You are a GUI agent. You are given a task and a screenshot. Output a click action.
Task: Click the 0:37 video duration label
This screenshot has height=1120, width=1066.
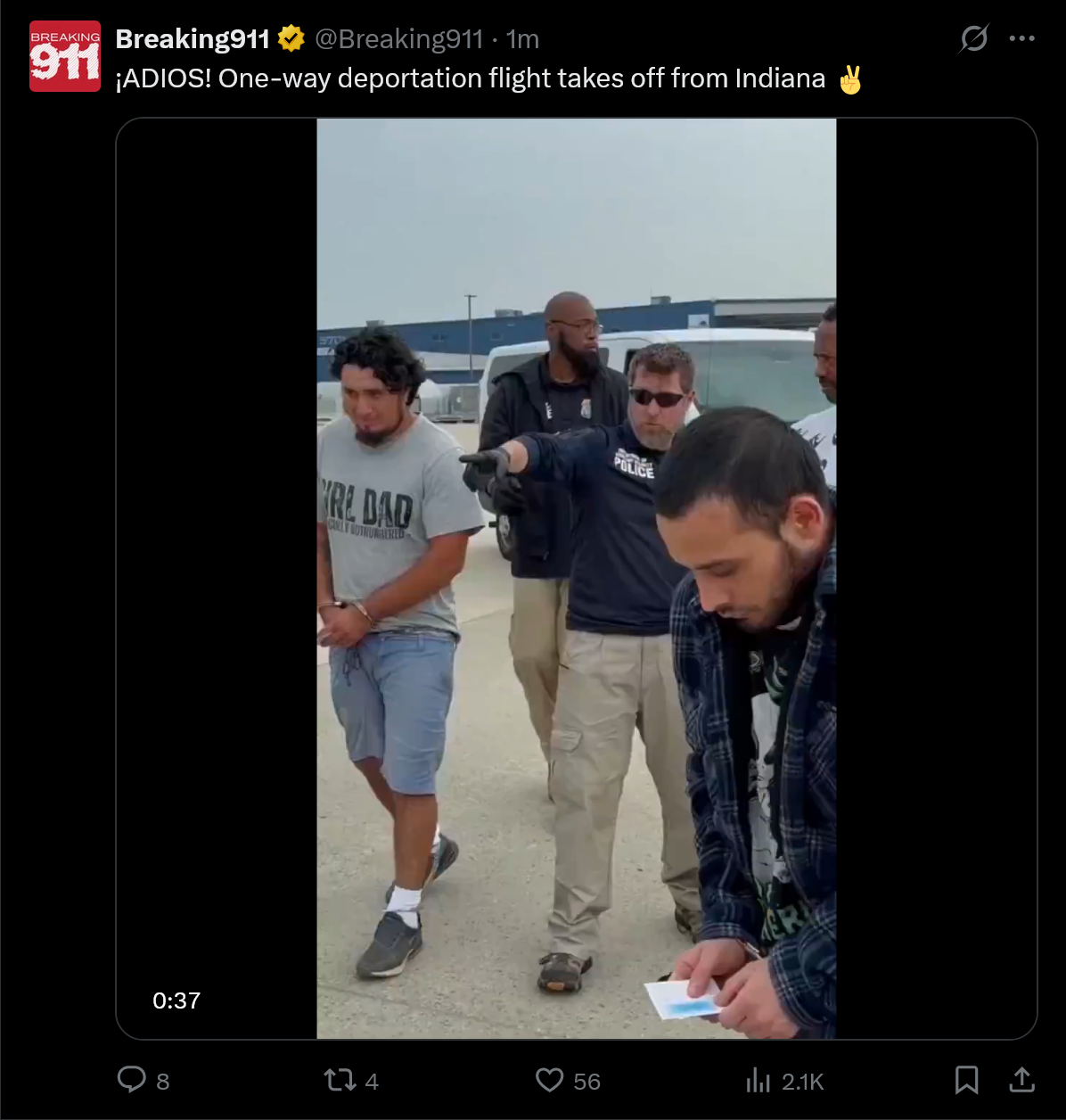(176, 1001)
